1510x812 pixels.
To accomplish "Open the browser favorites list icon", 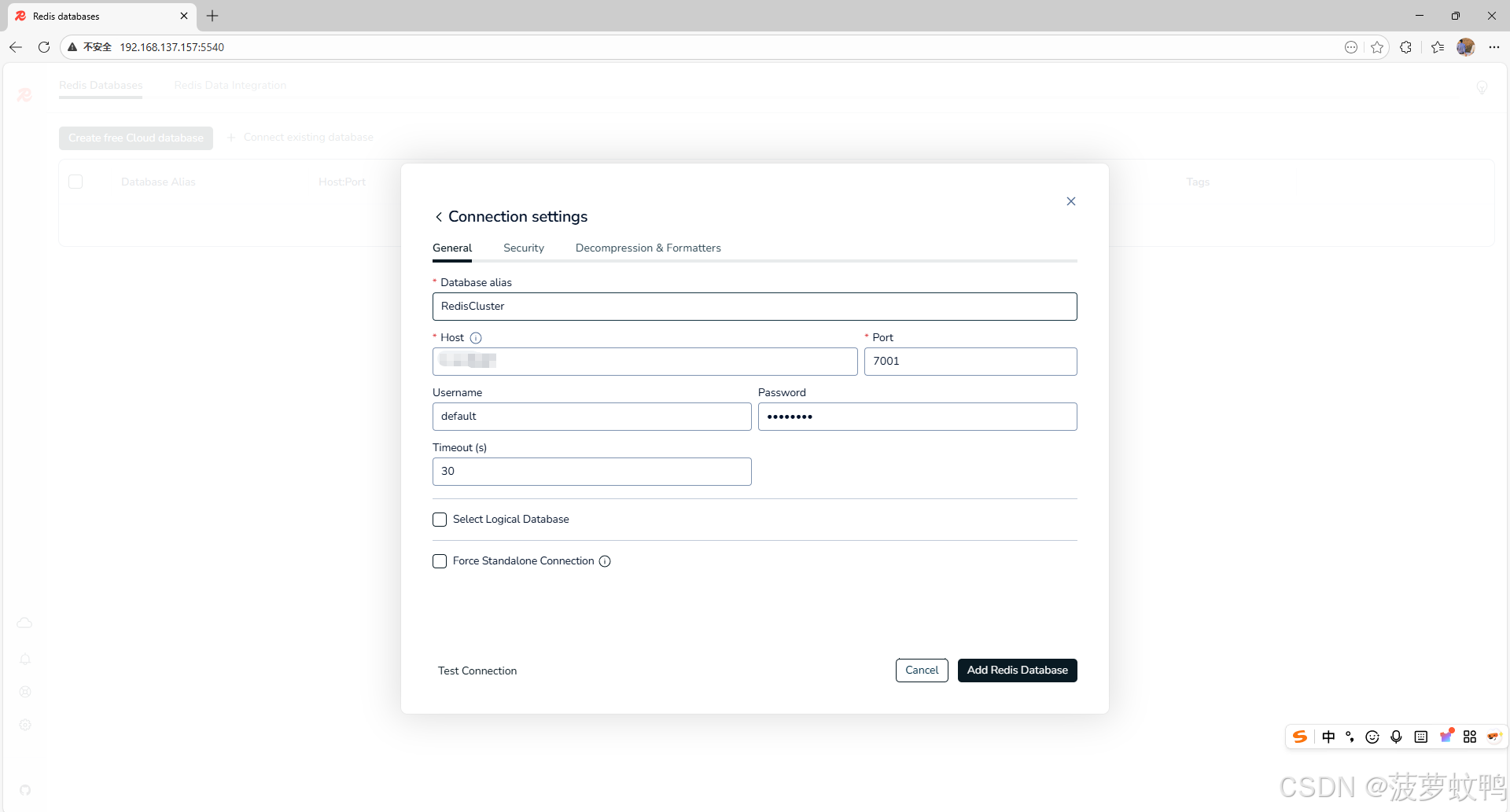I will (x=1438, y=47).
